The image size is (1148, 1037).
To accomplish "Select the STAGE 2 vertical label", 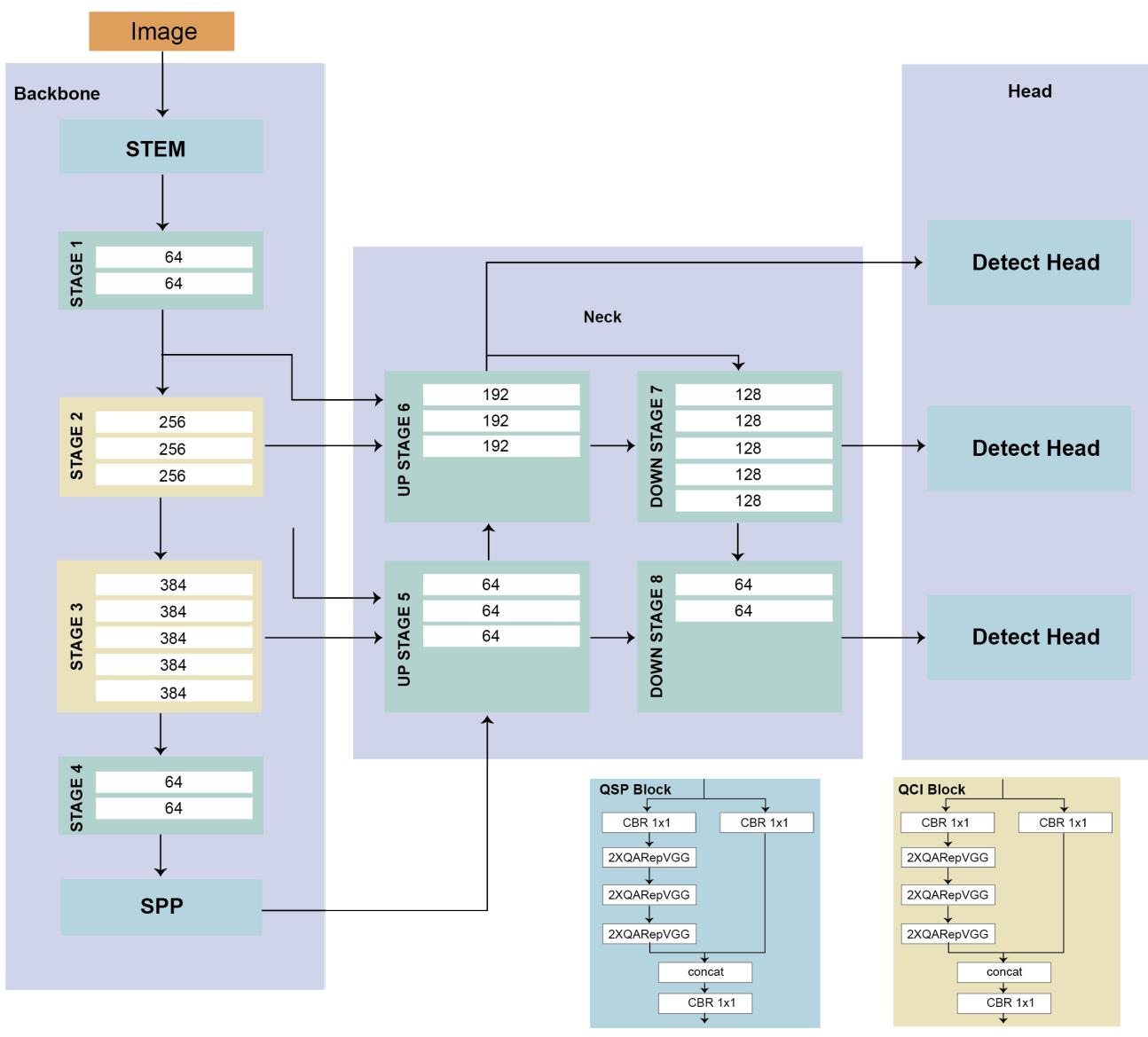I will point(76,446).
